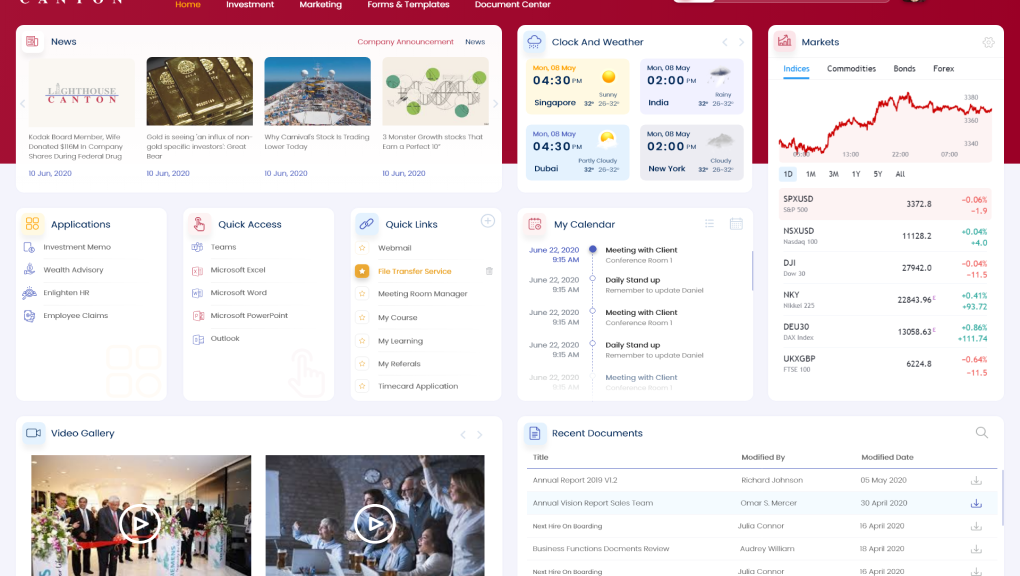Image resolution: width=1020 pixels, height=576 pixels.
Task: Open Carnival stock news thumbnail
Action: click(x=317, y=91)
